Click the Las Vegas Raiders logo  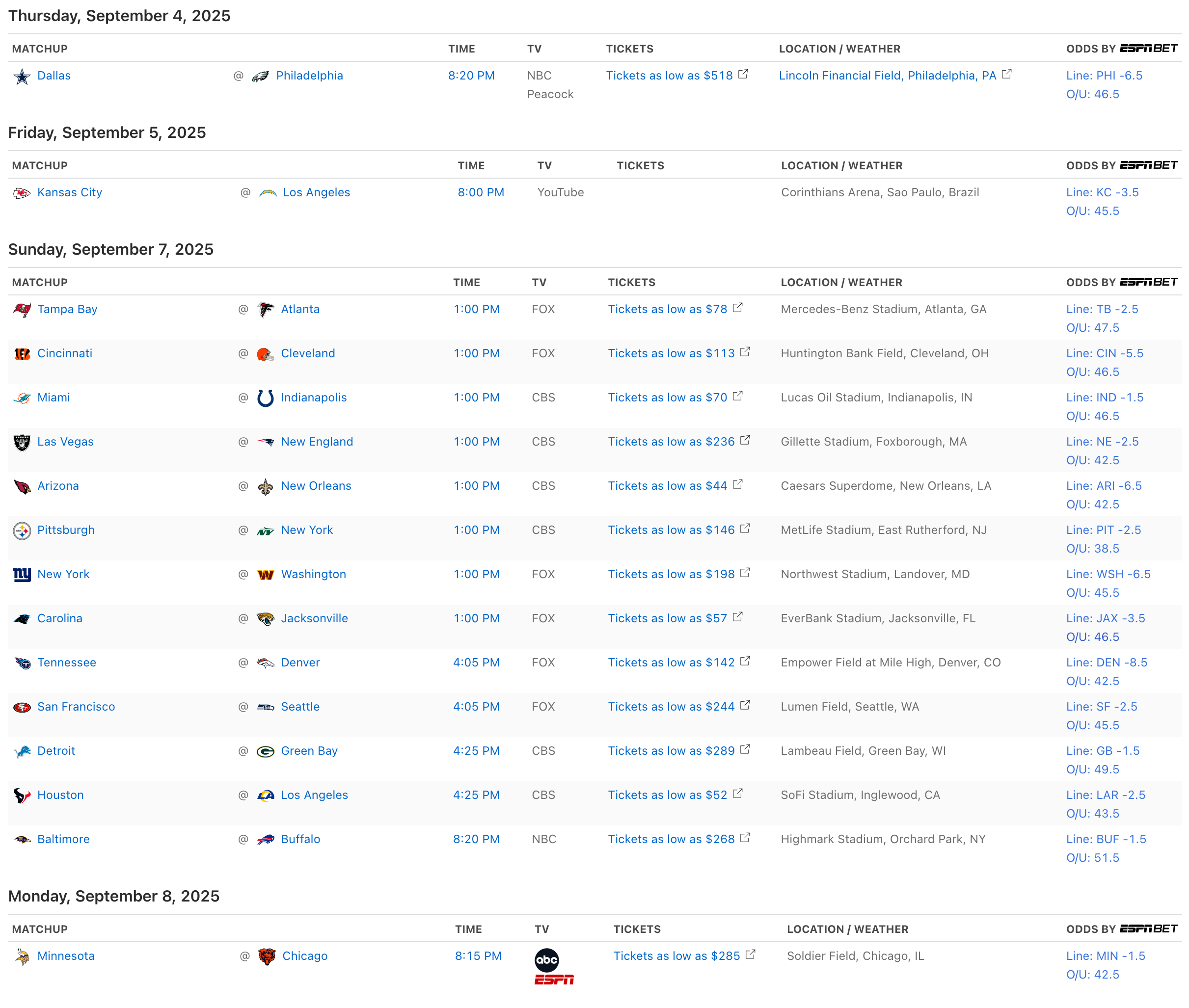pos(22,442)
